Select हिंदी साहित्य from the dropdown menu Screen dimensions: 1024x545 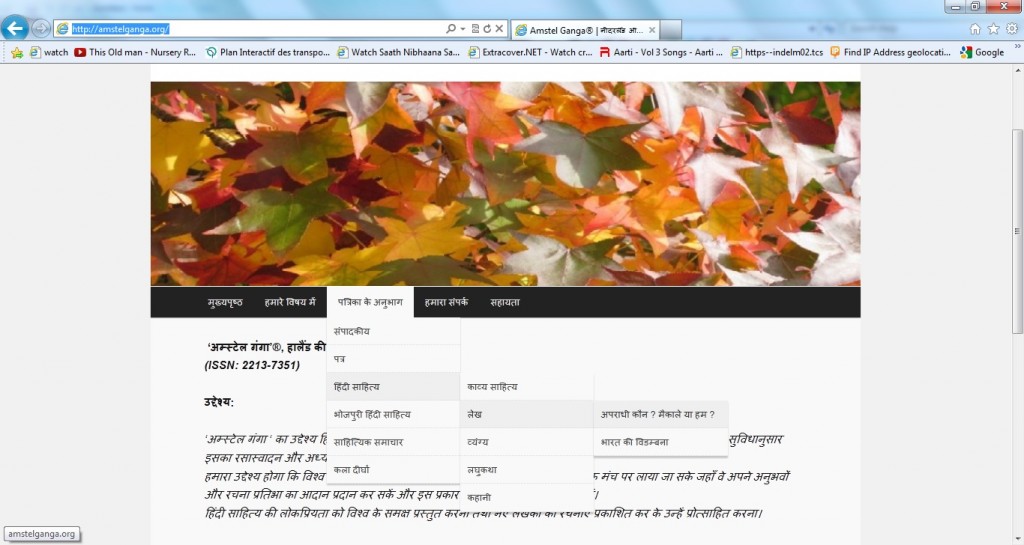pyautogui.click(x=357, y=386)
